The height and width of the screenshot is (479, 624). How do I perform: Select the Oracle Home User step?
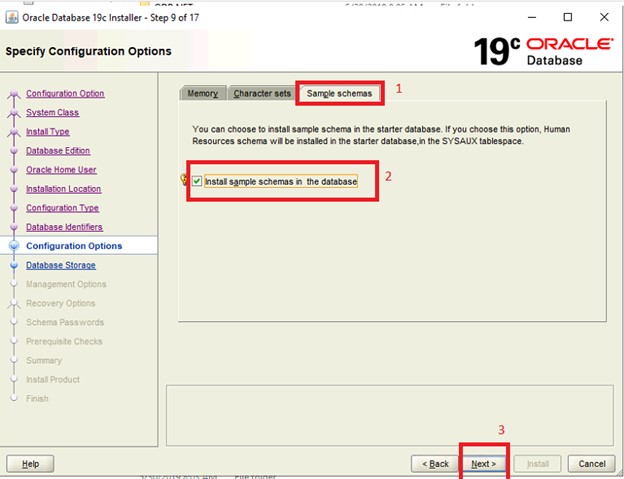(61, 170)
